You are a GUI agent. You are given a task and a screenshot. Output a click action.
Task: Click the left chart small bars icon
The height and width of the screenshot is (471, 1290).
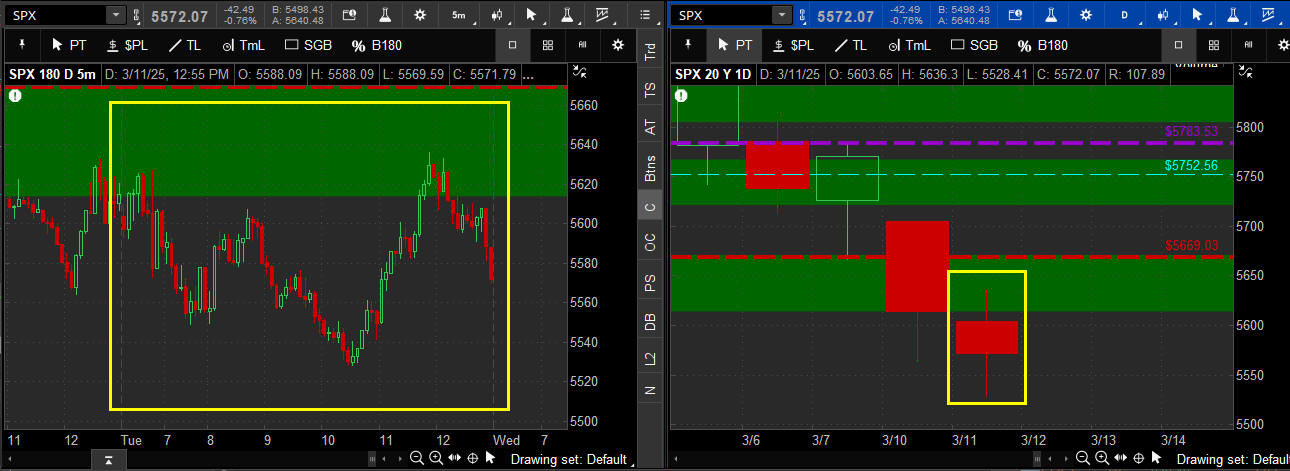click(x=583, y=45)
